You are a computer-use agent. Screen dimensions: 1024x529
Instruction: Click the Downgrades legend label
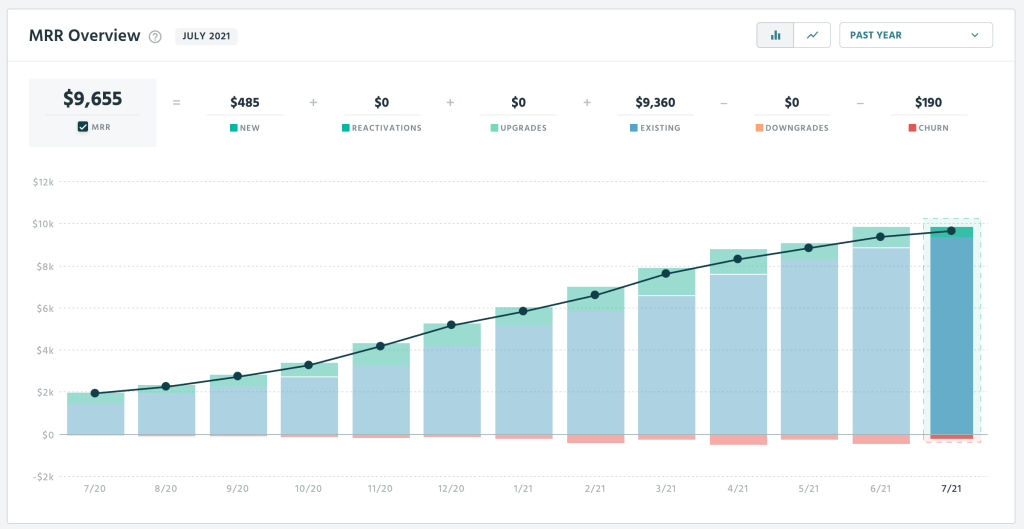(798, 128)
